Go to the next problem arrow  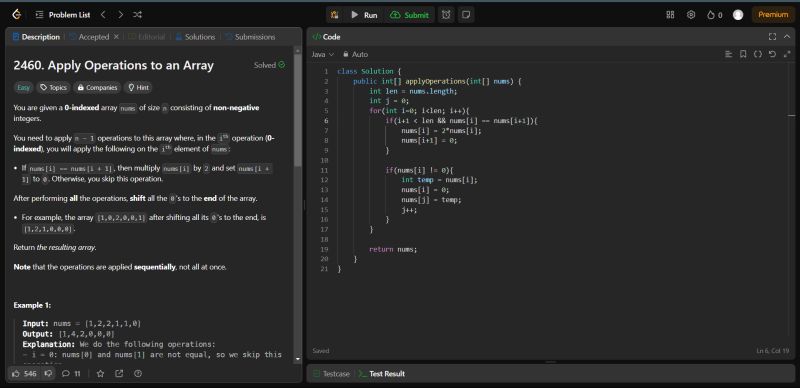[120, 15]
